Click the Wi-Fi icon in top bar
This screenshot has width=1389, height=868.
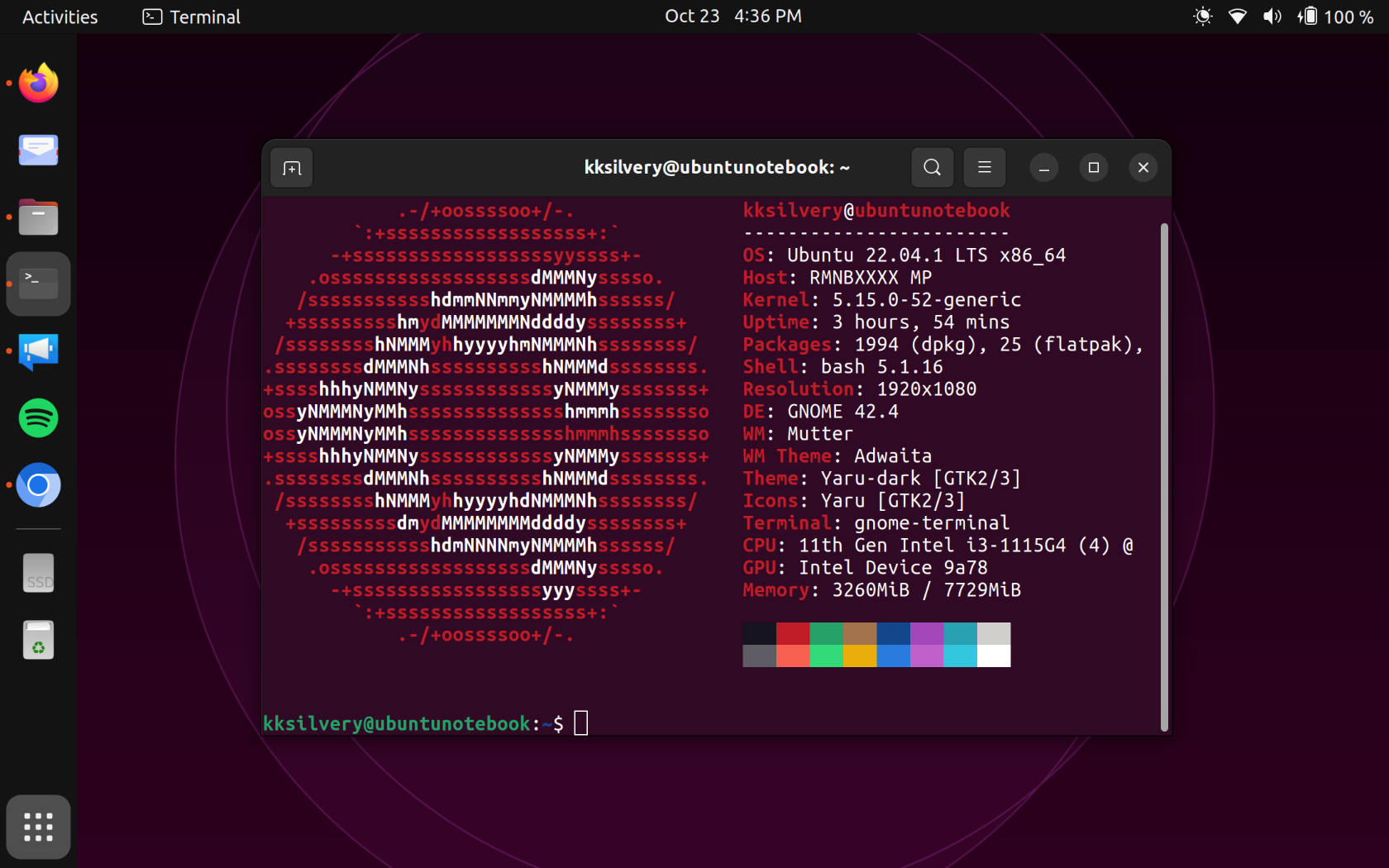click(x=1237, y=17)
